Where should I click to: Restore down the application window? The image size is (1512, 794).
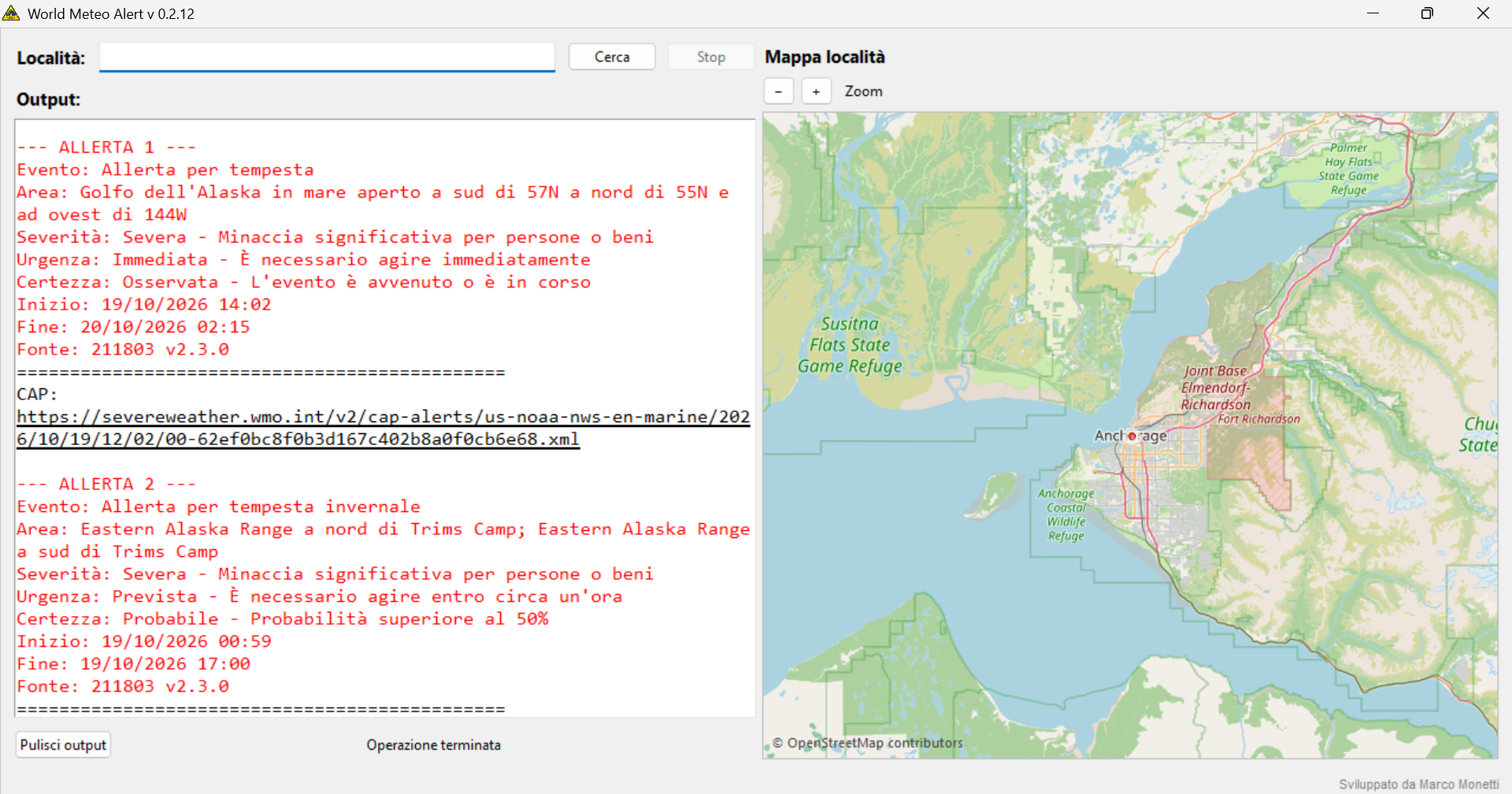pyautogui.click(x=1427, y=13)
